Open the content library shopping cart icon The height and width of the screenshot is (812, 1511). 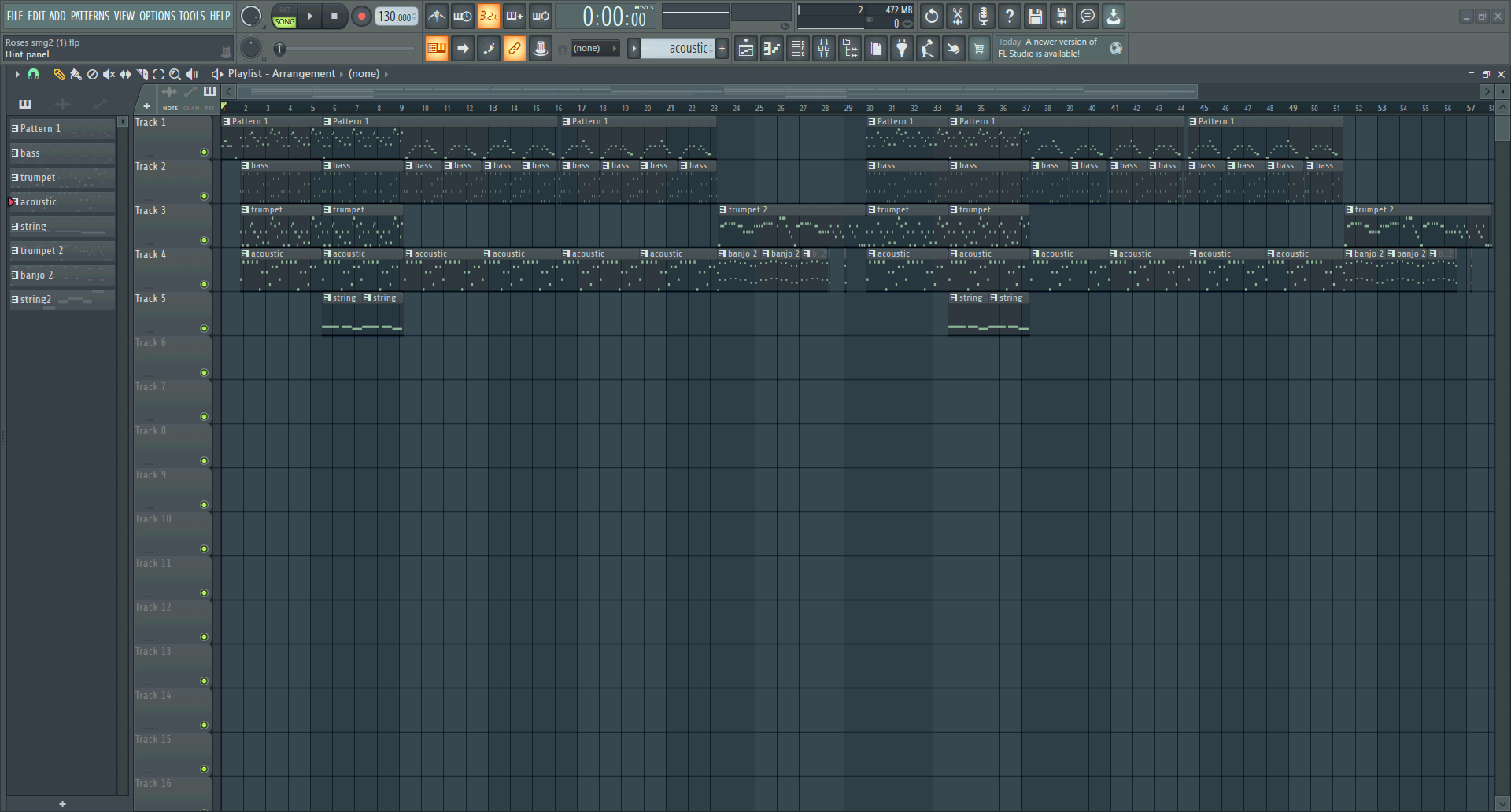point(979,49)
